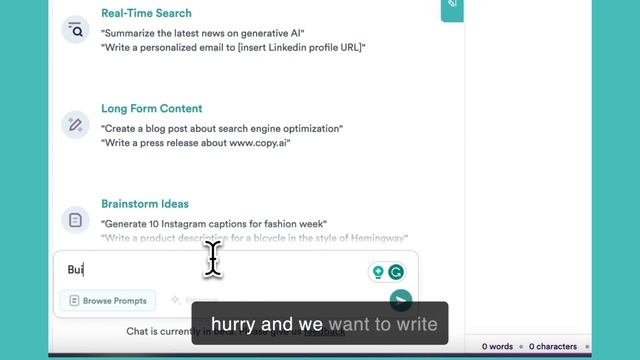Select "Write a press release about www.copy.ai"
The image size is (640, 360).
196,143
